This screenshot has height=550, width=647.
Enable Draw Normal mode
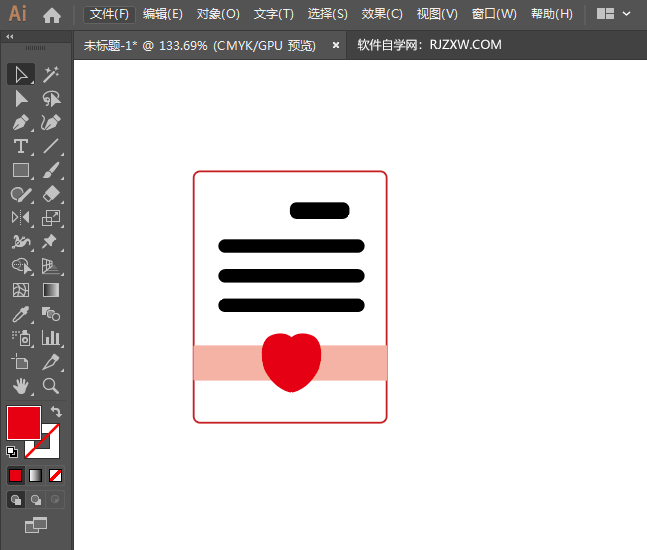point(16,500)
